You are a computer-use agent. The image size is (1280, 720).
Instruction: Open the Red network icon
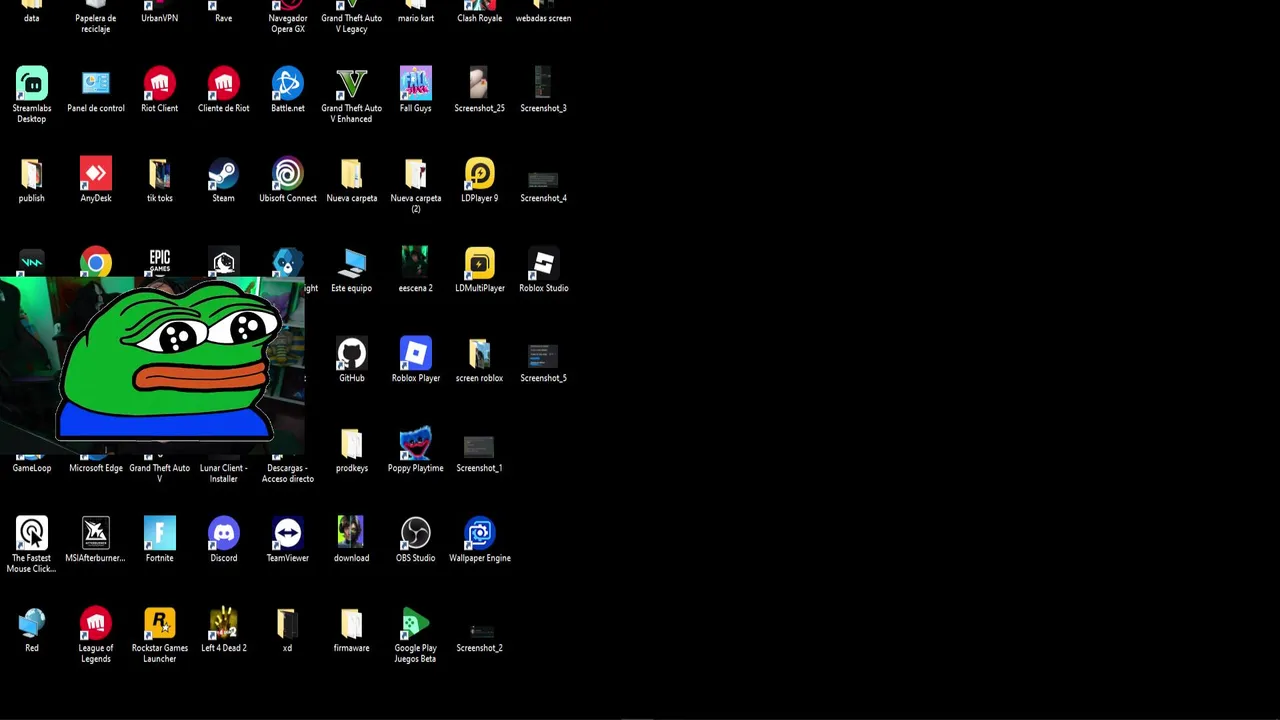[x=31, y=624]
